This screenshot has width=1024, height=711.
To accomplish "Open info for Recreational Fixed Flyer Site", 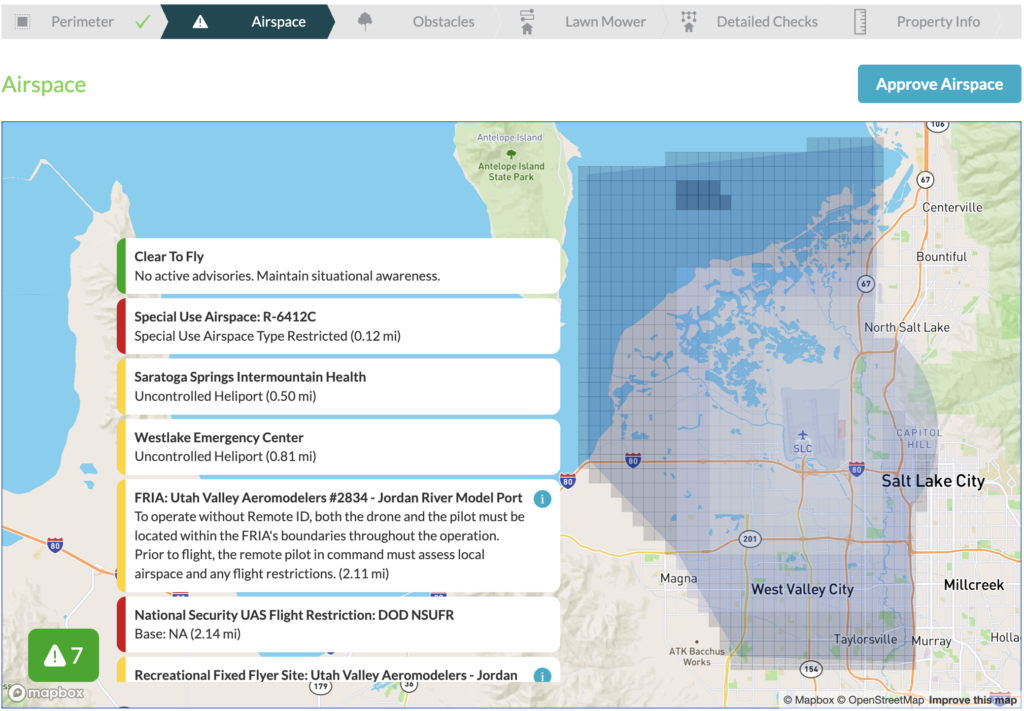I will 542,676.
